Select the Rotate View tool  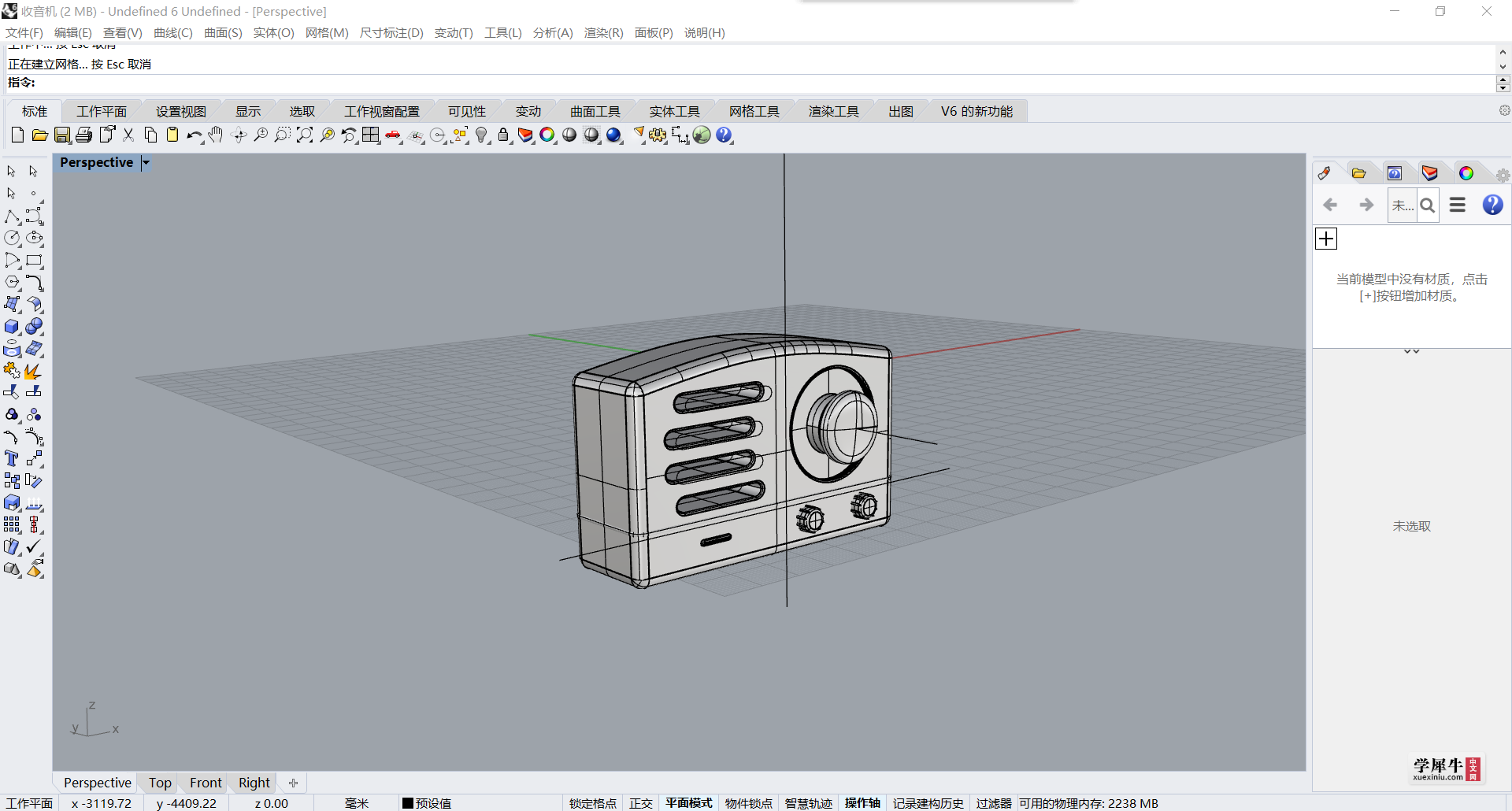(x=239, y=135)
